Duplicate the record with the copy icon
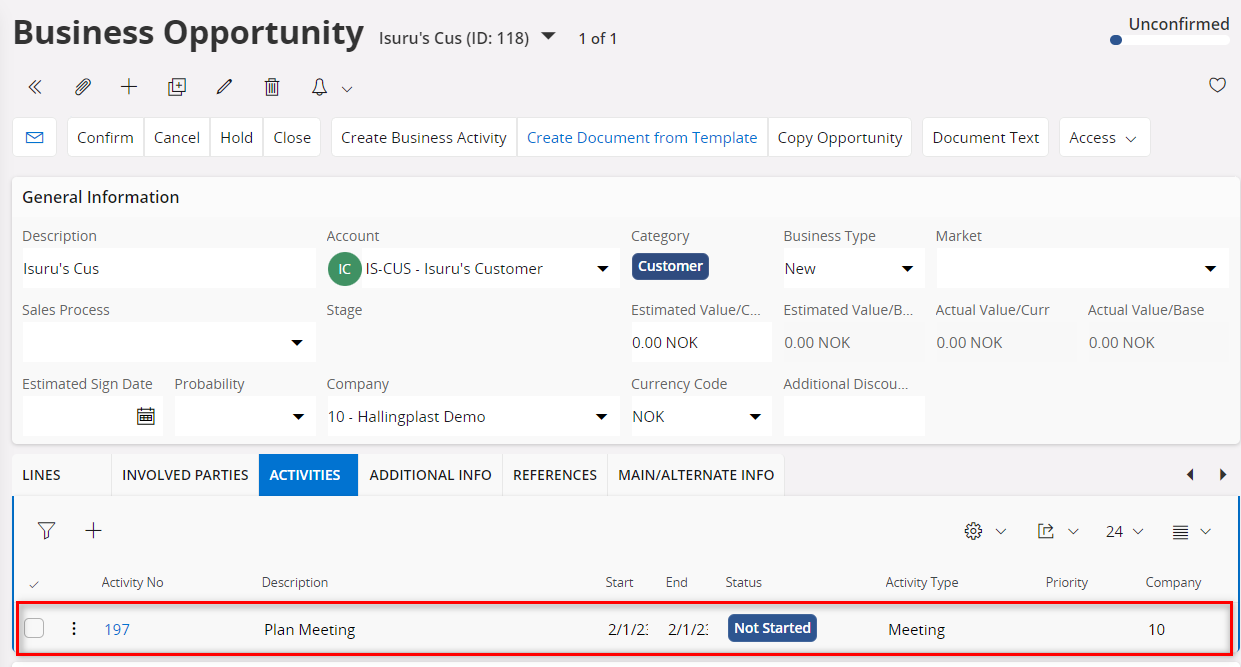1241x667 pixels. coord(177,87)
